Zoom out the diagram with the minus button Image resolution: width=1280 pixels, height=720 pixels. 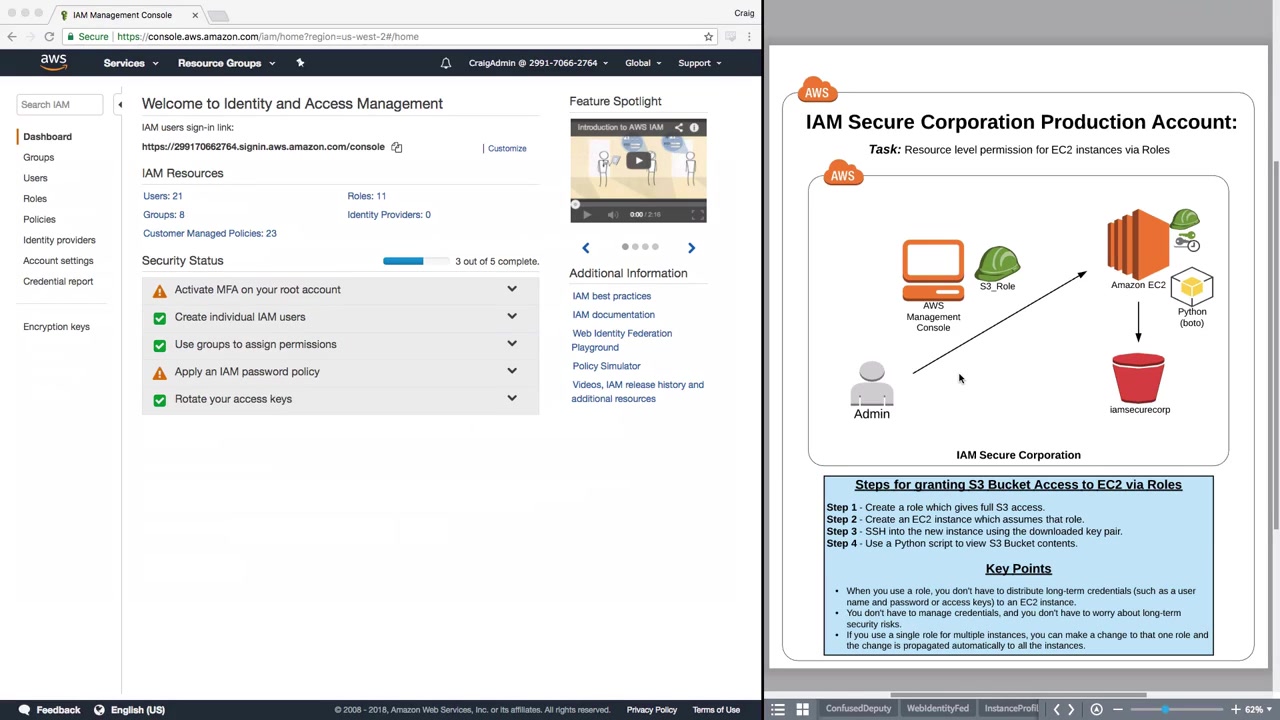[1118, 709]
